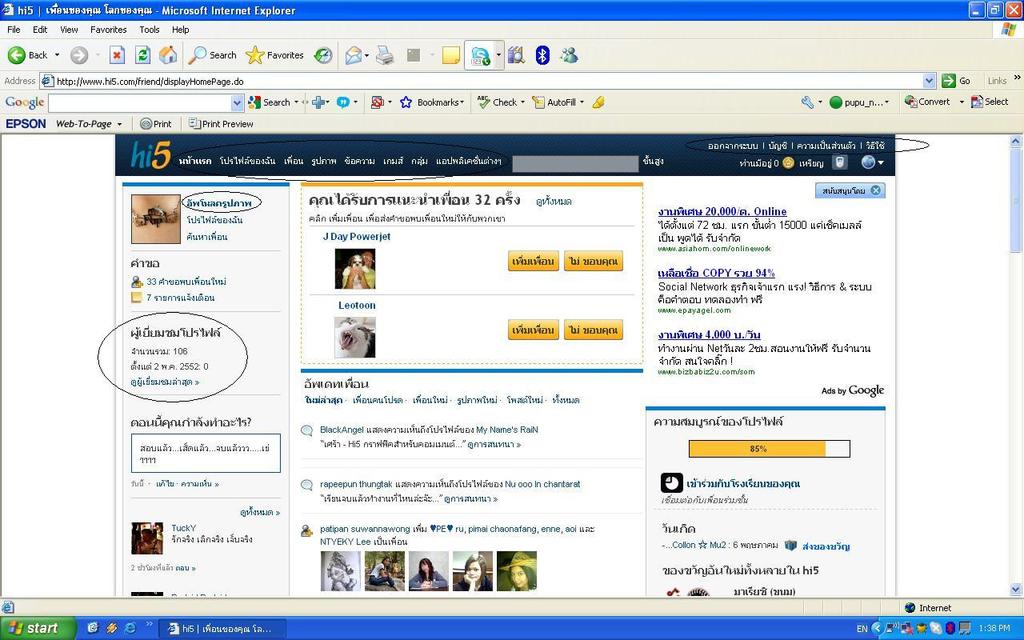Expand Google search box dropdown

pyautogui.click(x=237, y=103)
